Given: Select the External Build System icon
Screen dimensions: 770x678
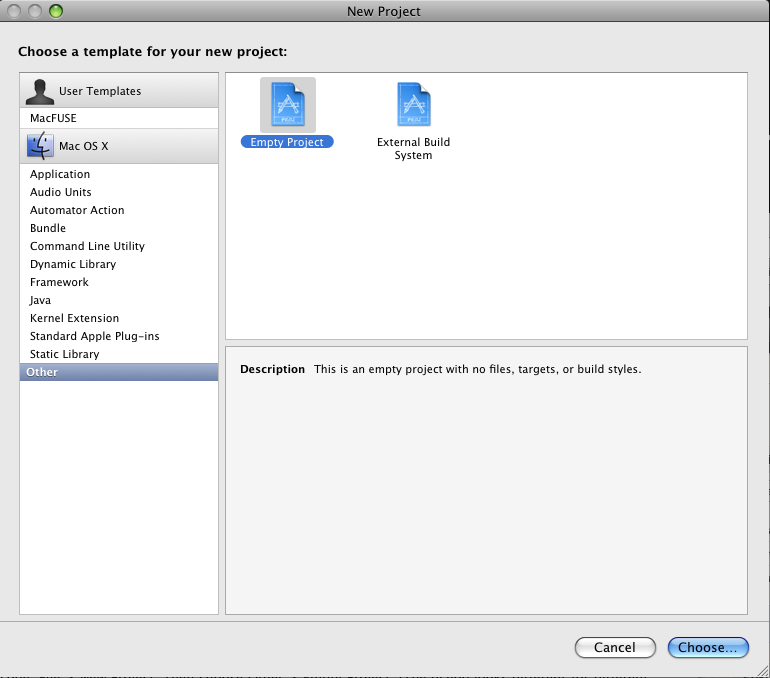Looking at the screenshot, I should tap(413, 105).
